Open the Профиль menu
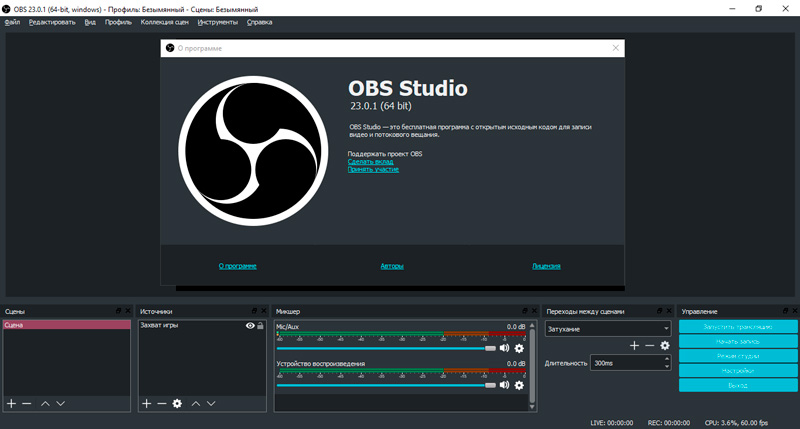Screen dimensions: 800x429 (x=118, y=22)
